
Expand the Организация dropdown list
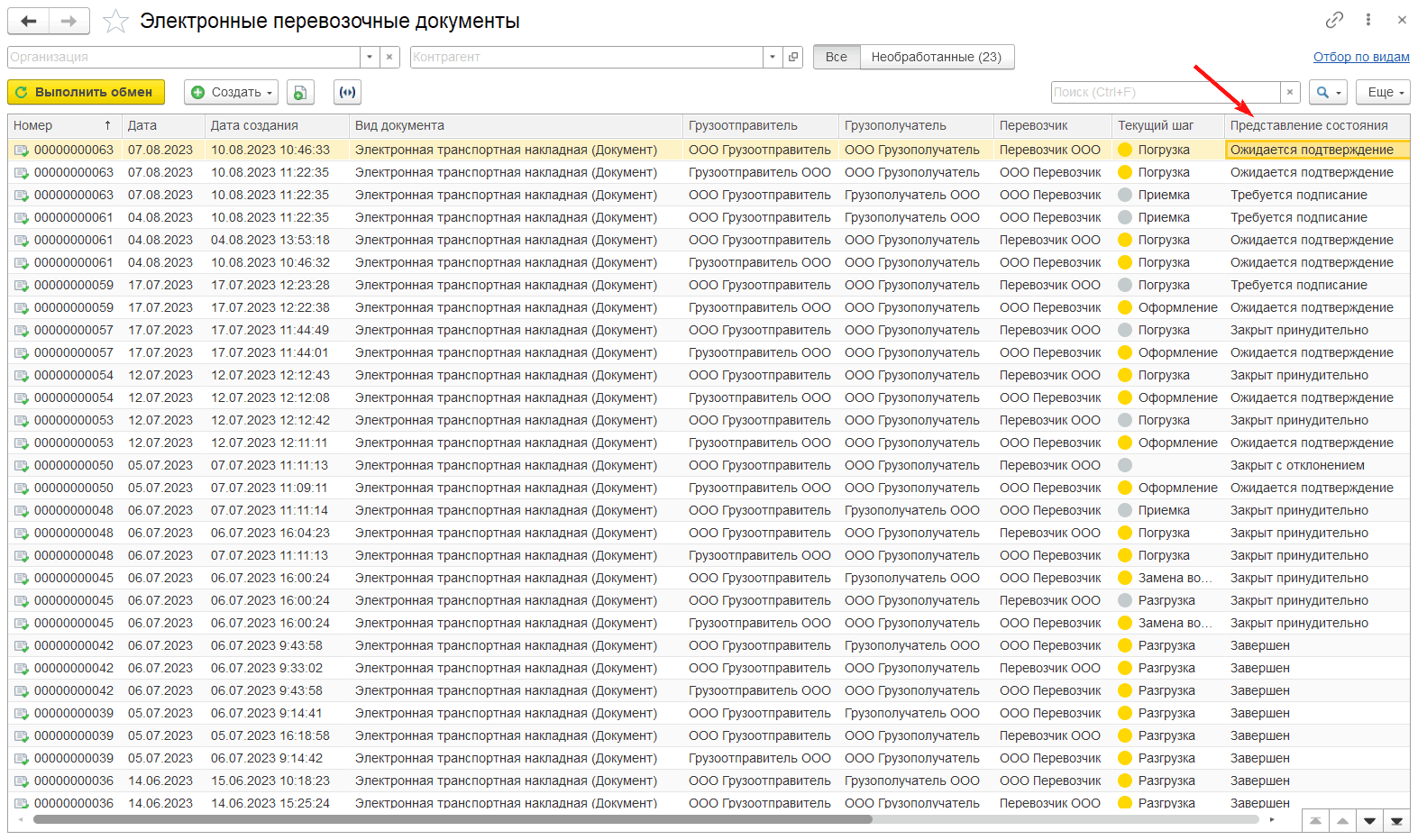point(370,57)
